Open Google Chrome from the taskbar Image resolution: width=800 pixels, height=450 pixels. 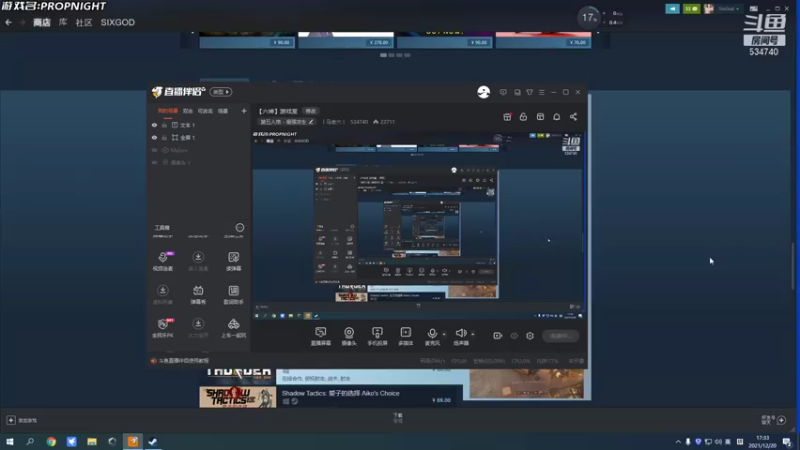(51, 442)
